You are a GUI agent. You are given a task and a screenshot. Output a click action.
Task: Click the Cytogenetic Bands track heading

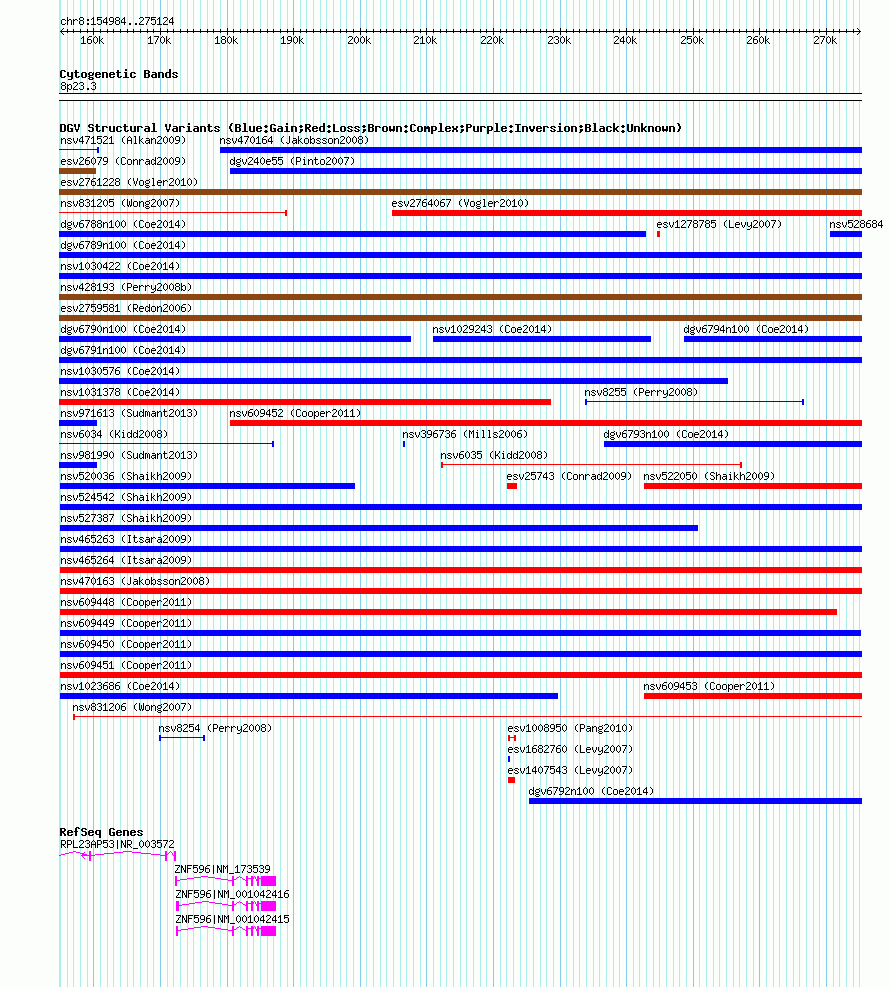pos(119,74)
